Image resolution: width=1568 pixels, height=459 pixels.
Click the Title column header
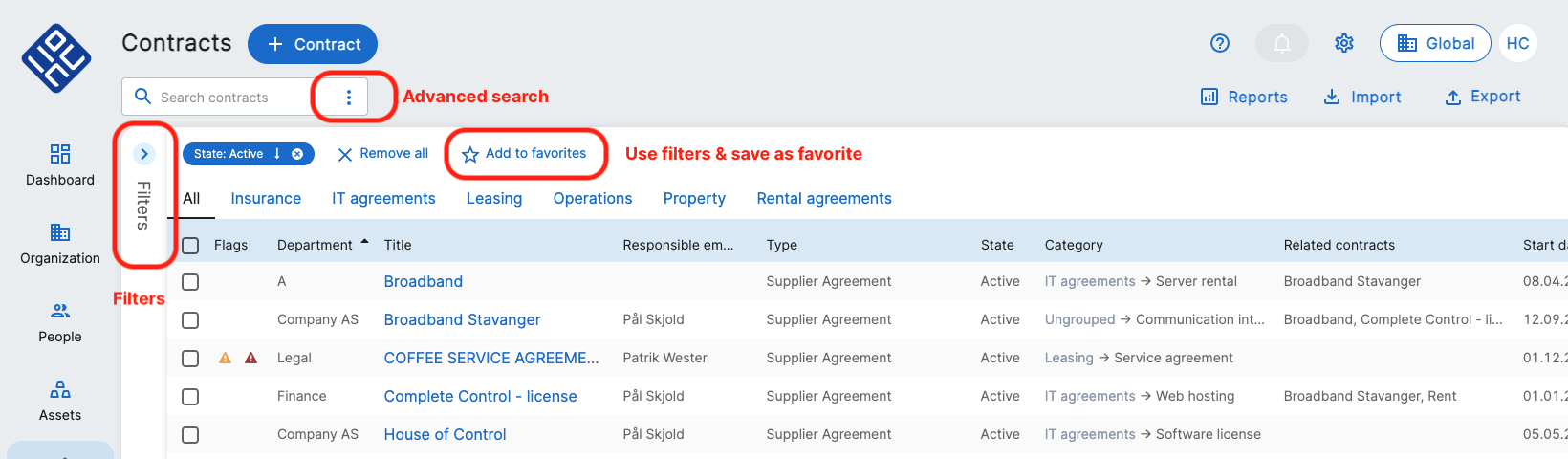(398, 245)
